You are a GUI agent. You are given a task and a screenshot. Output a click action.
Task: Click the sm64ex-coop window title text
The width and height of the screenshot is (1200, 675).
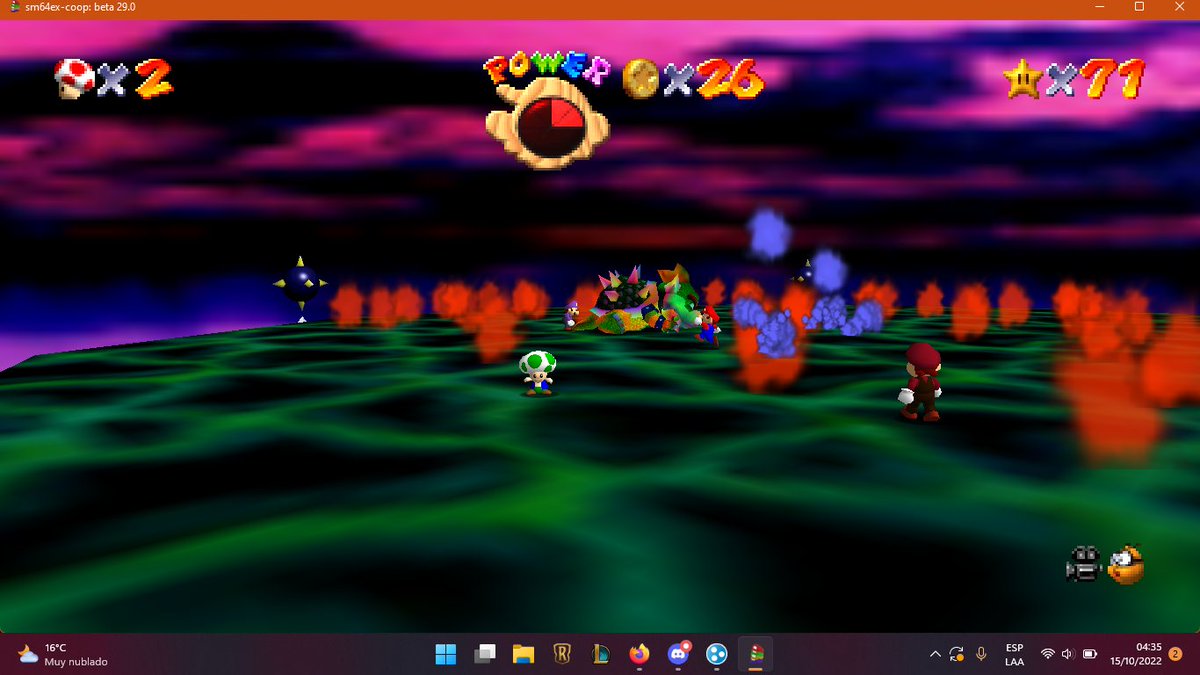click(82, 6)
